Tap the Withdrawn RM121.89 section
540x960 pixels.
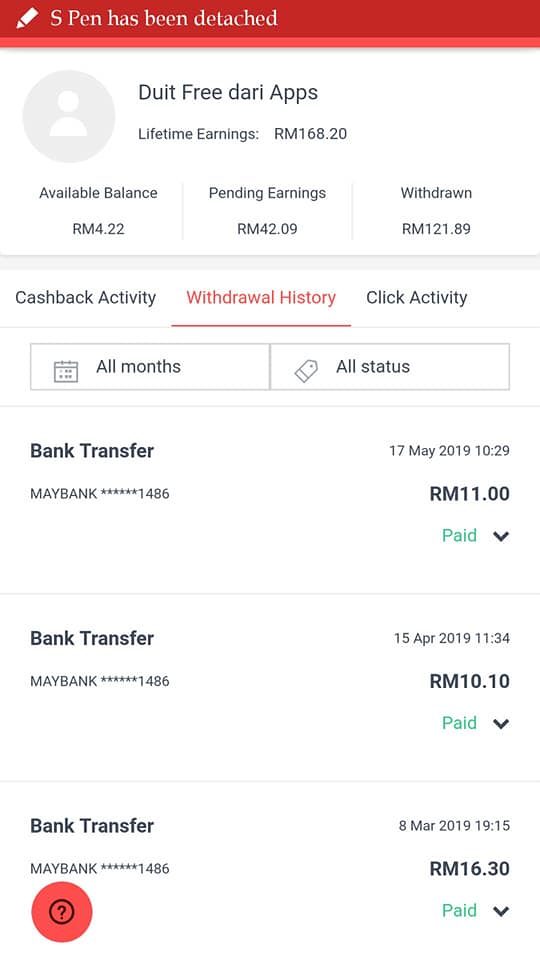point(437,211)
